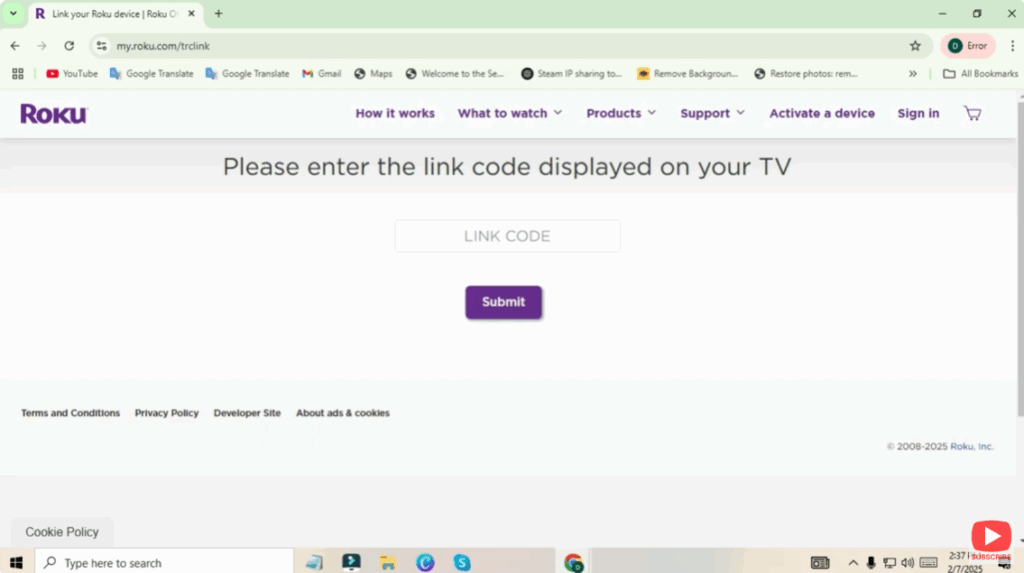Bookmark this page with the star
1024x573 pixels.
click(915, 46)
